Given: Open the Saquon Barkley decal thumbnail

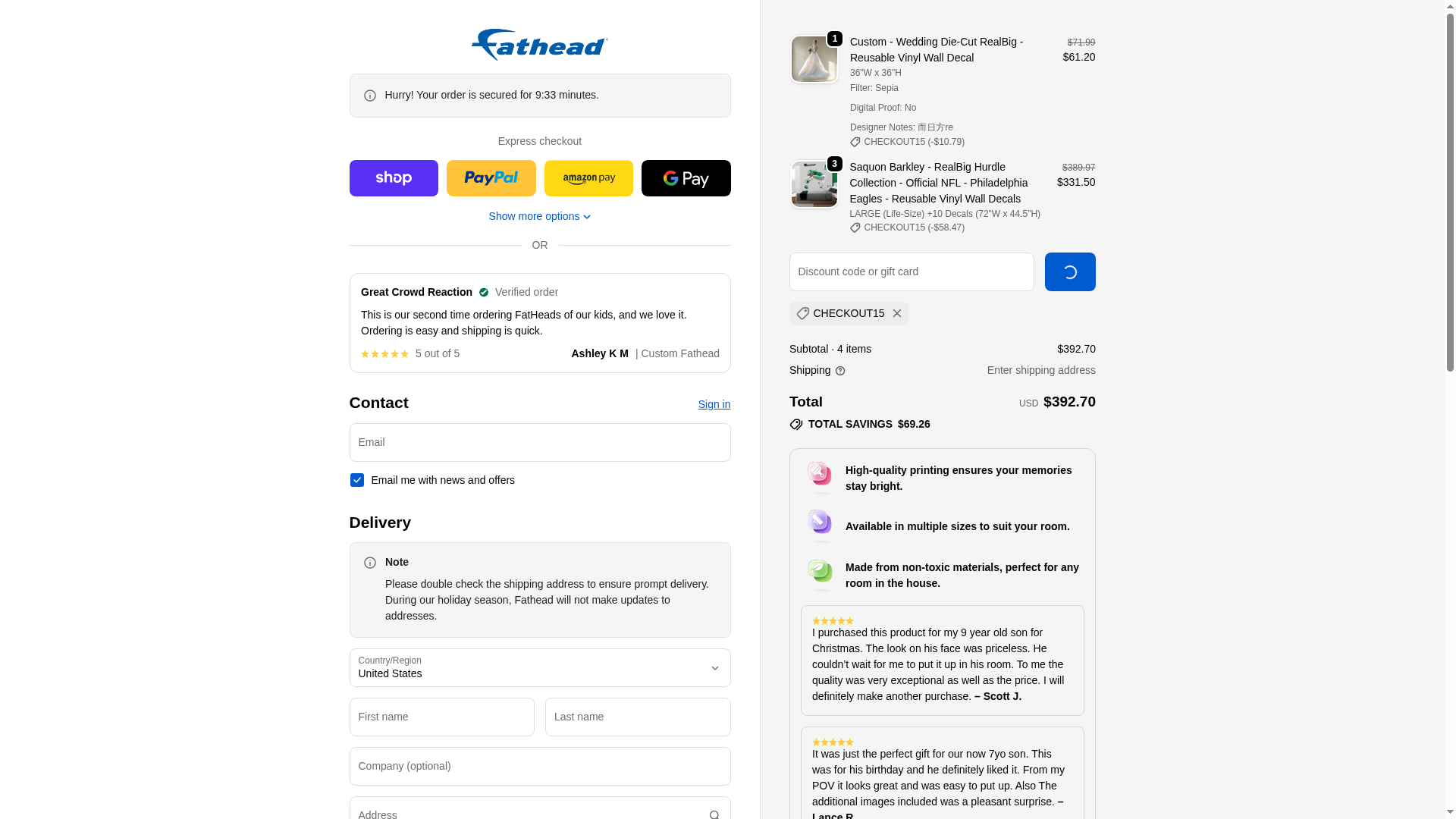Looking at the screenshot, I should click(x=814, y=184).
